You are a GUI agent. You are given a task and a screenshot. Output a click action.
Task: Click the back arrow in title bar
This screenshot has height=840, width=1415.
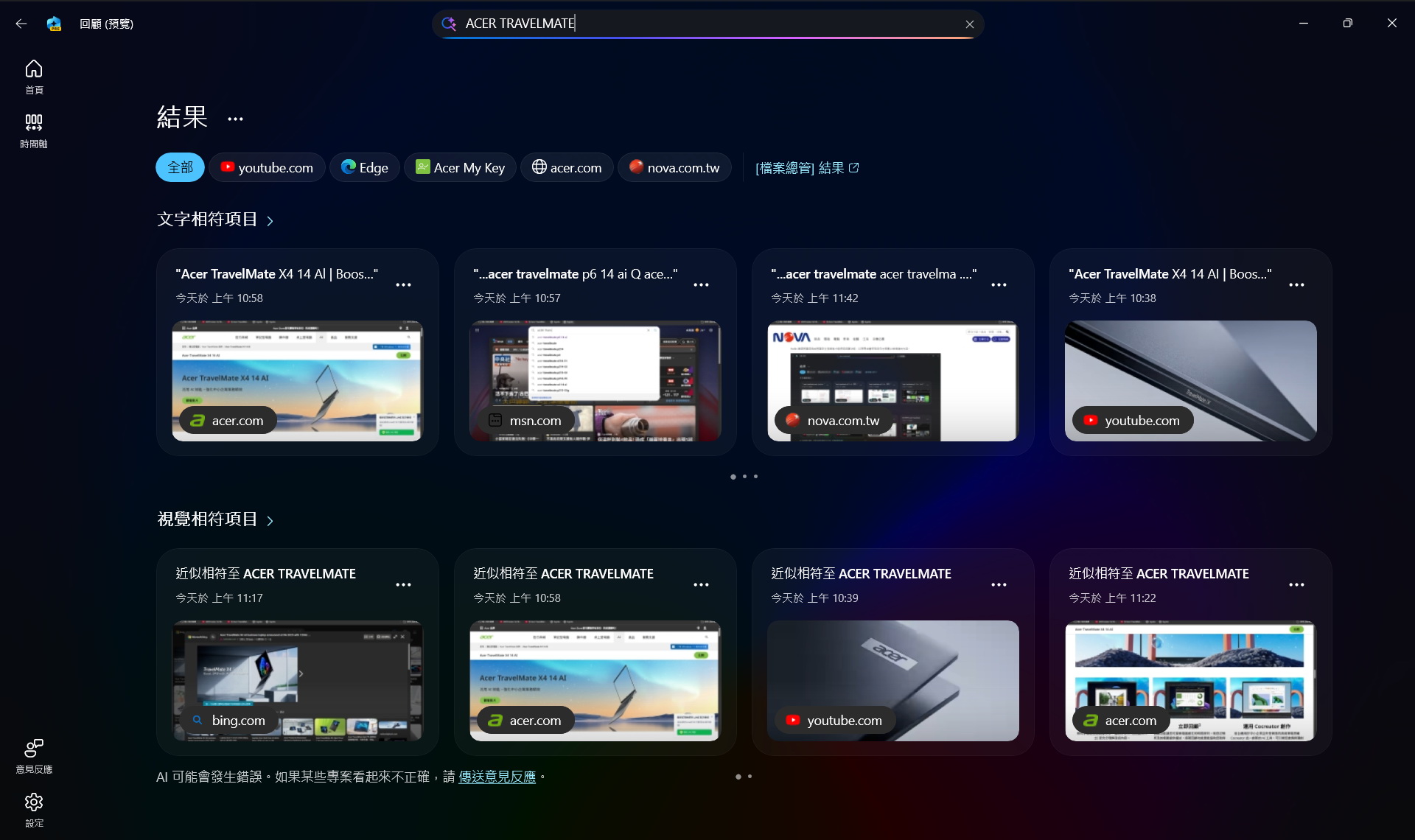click(21, 24)
